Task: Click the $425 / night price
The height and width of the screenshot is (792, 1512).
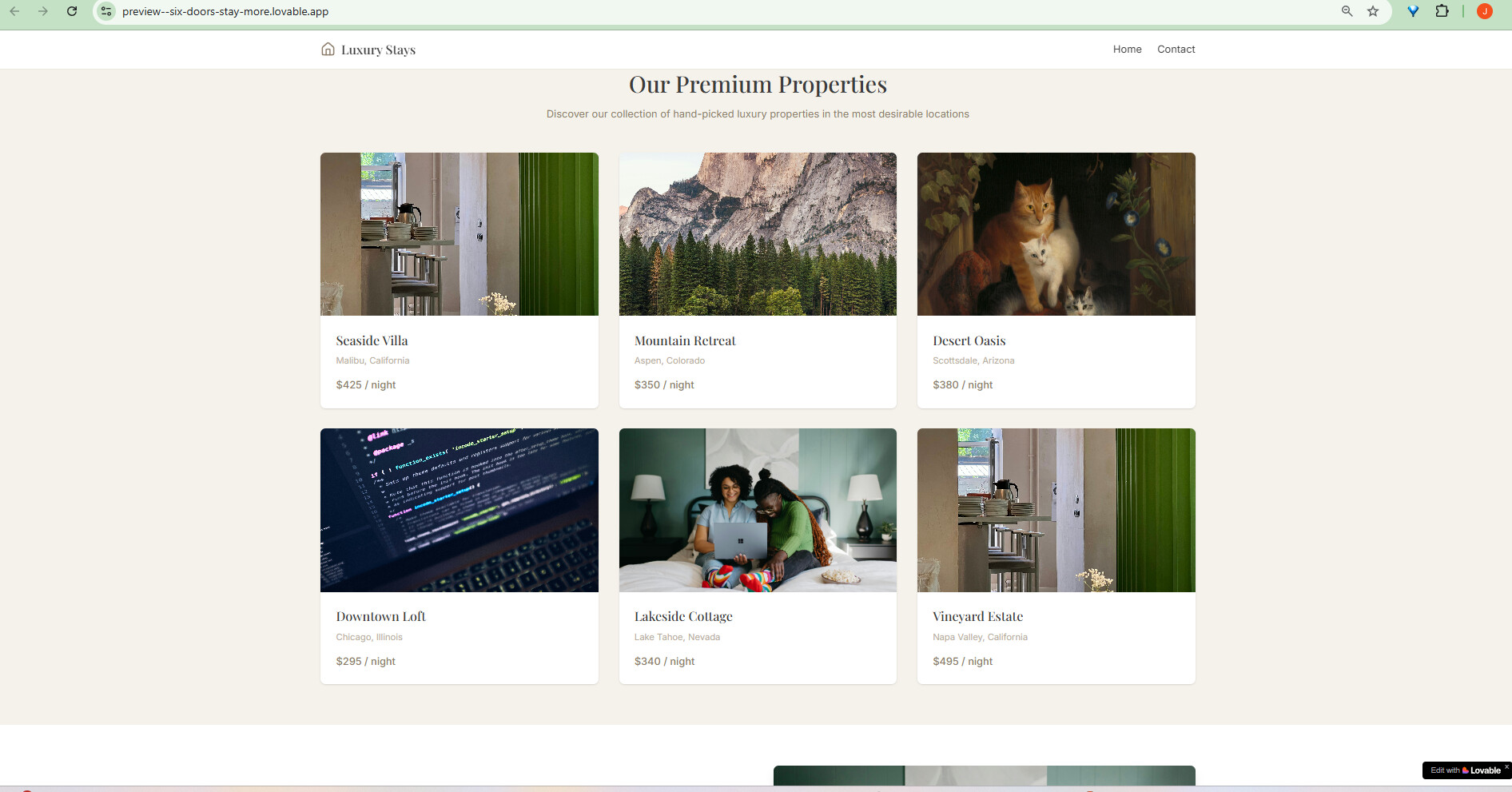Action: [366, 384]
